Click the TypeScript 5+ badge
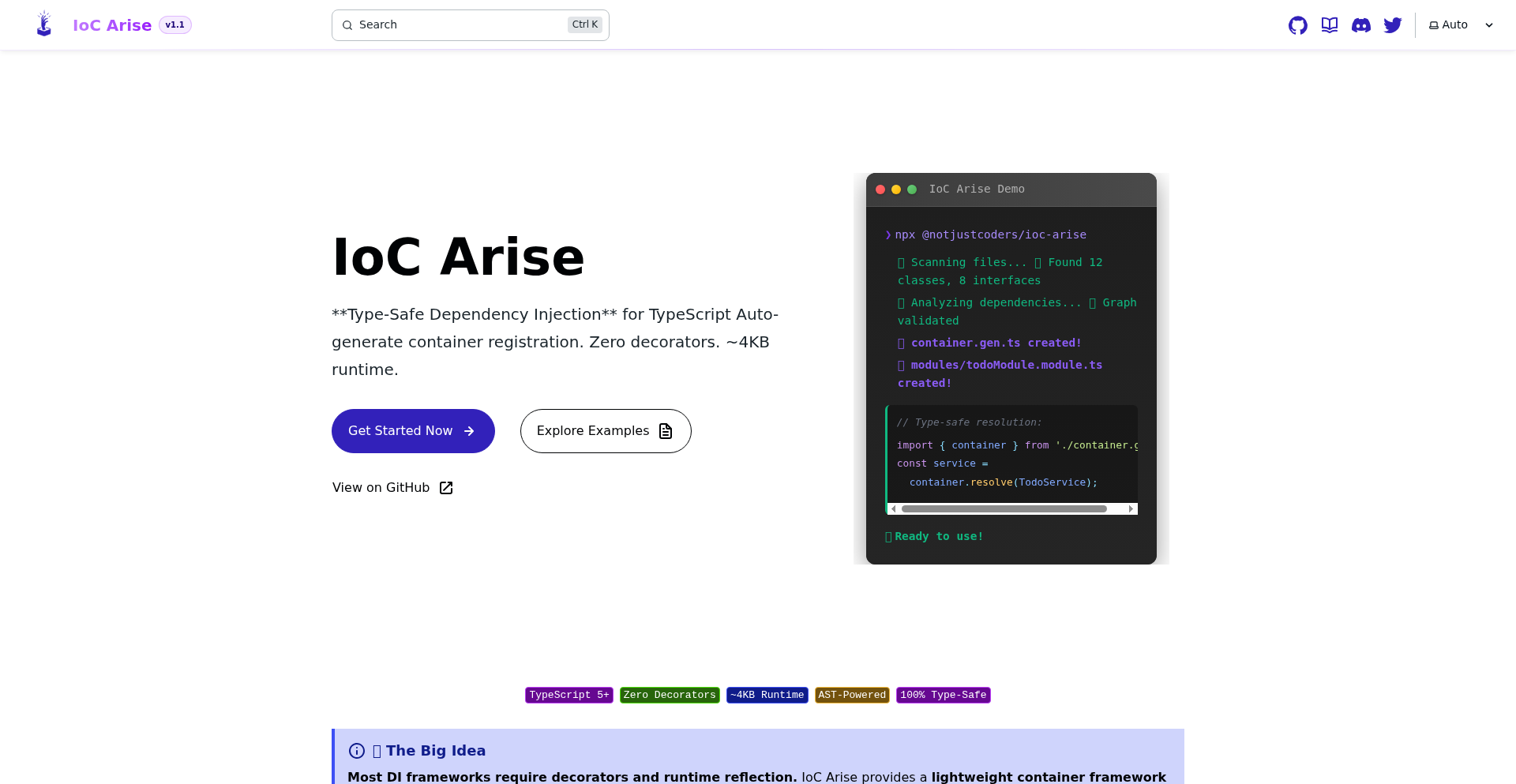 click(568, 695)
